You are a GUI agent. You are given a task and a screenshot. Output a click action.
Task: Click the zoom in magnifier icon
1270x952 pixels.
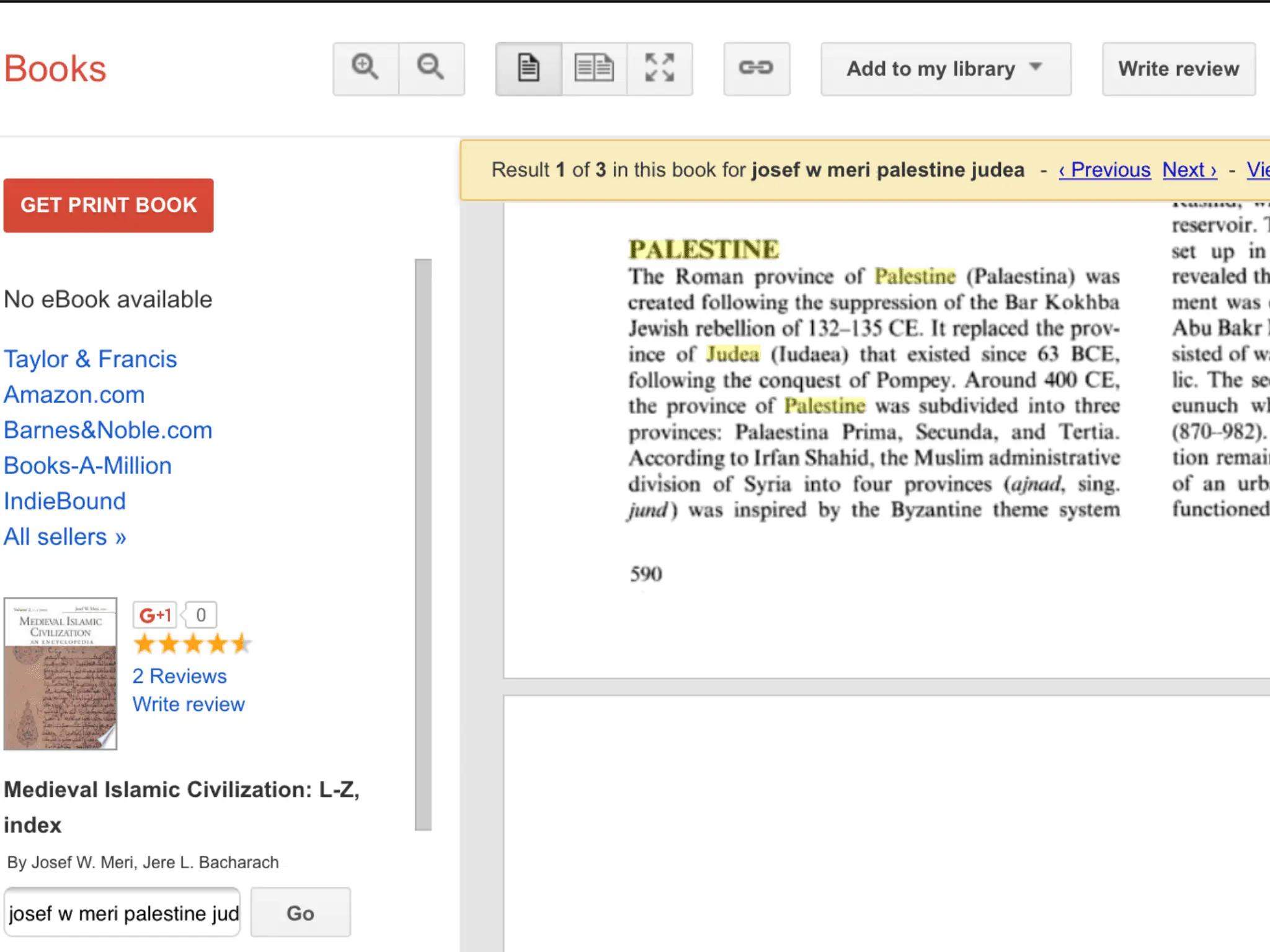pos(365,68)
